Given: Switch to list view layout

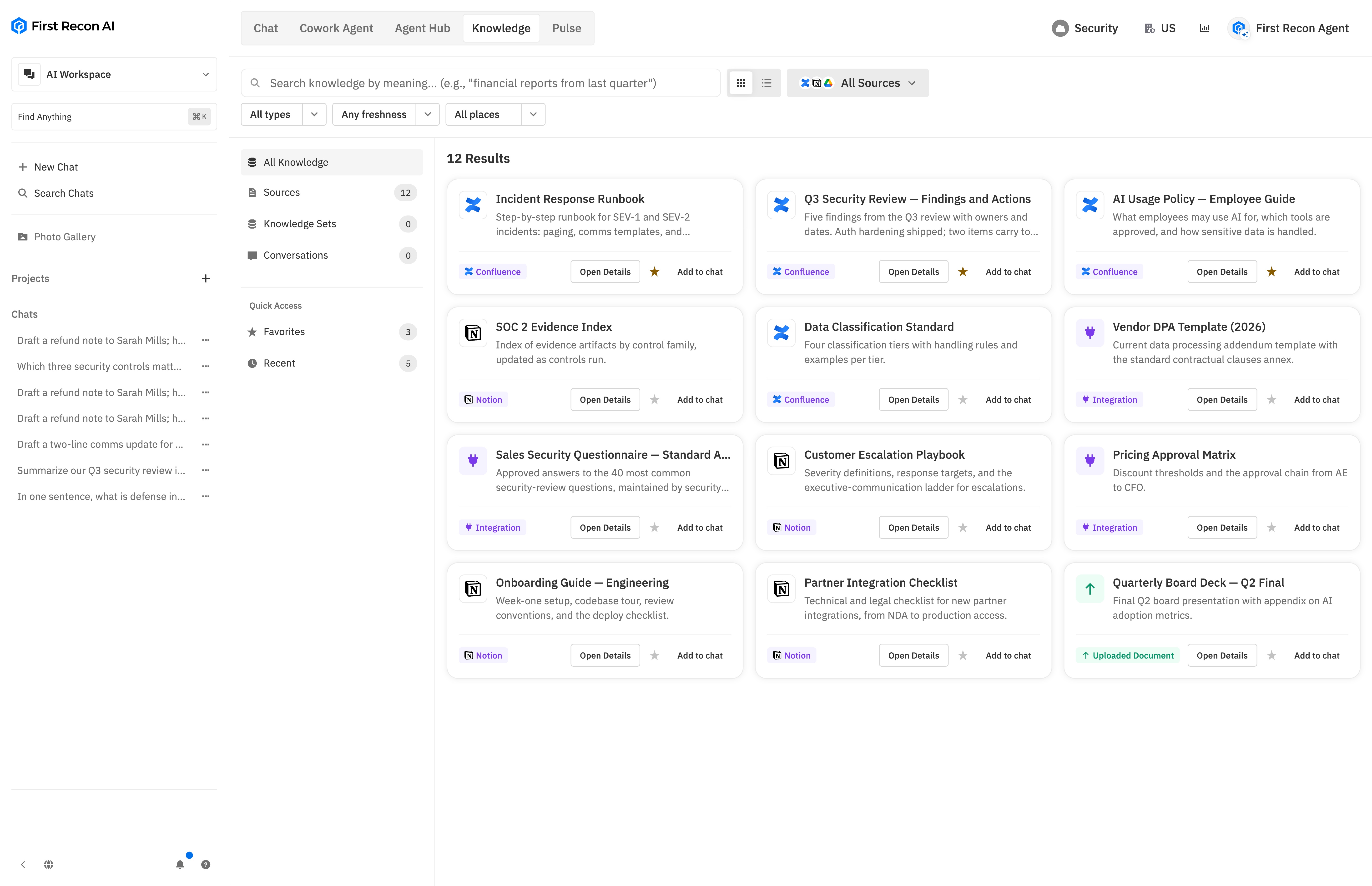Looking at the screenshot, I should 766,83.
